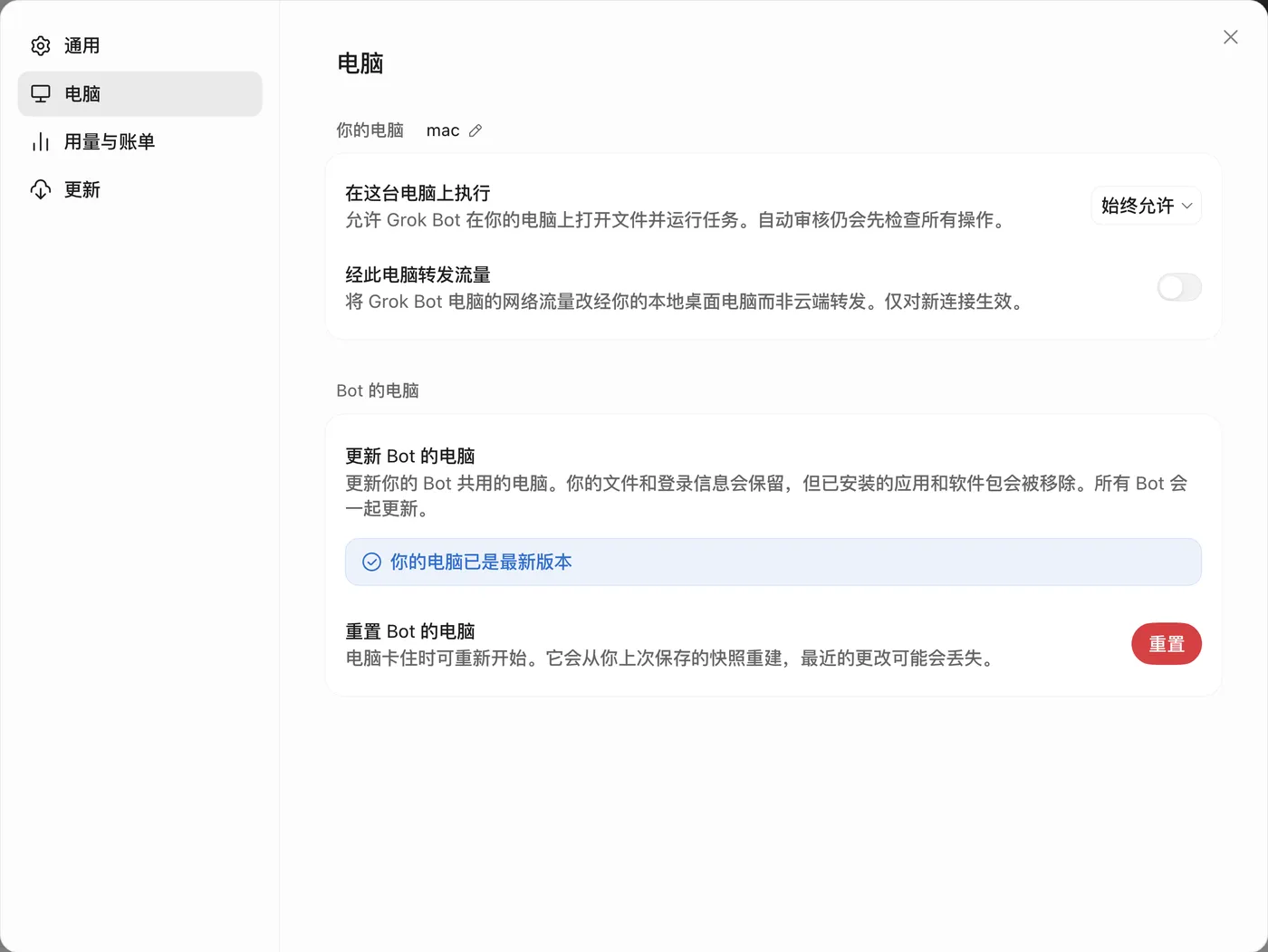
Task: Click the description starting 更新你的 Bot 共用的电脑
Action: click(766, 495)
